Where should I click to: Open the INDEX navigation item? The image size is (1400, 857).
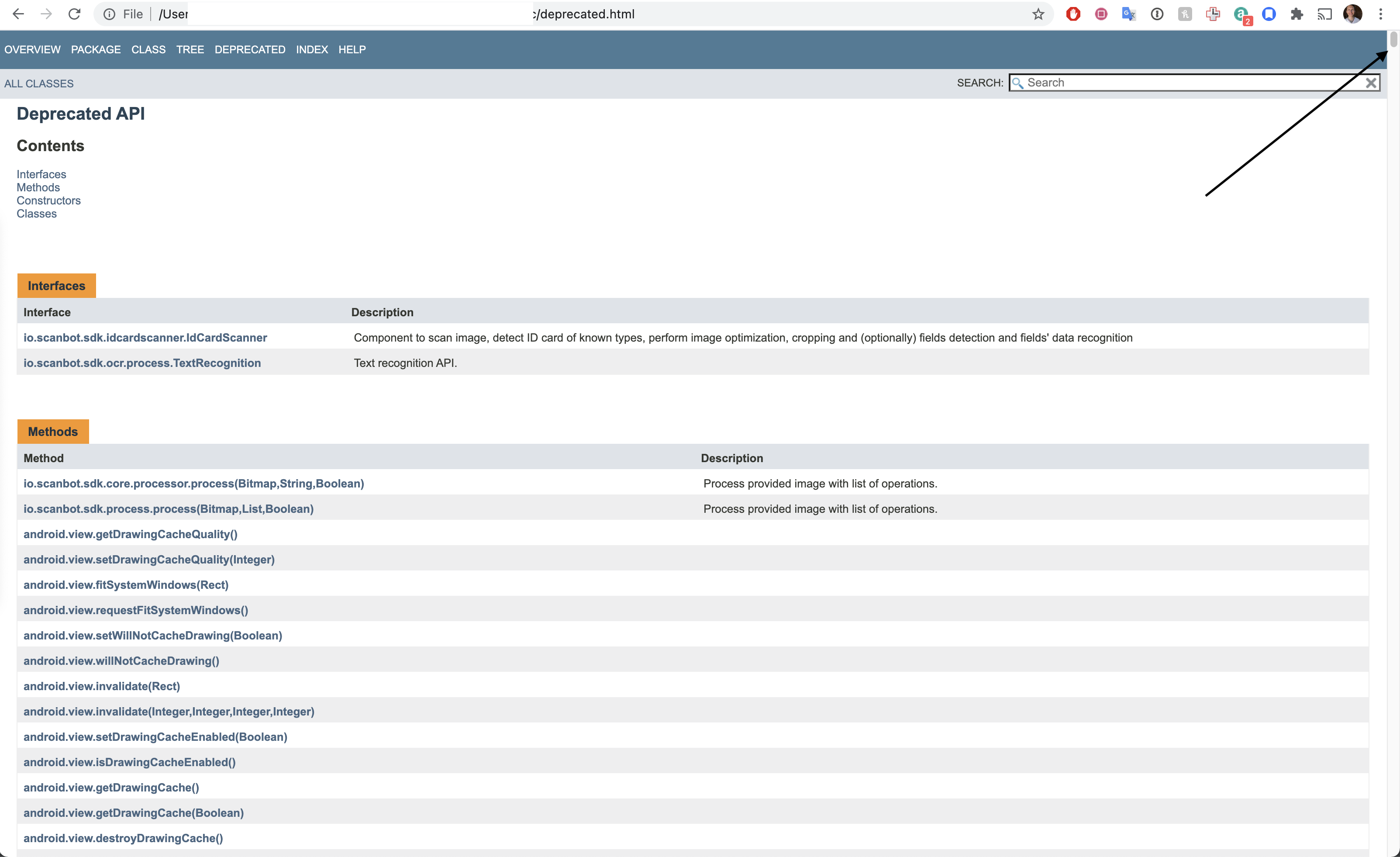[312, 49]
